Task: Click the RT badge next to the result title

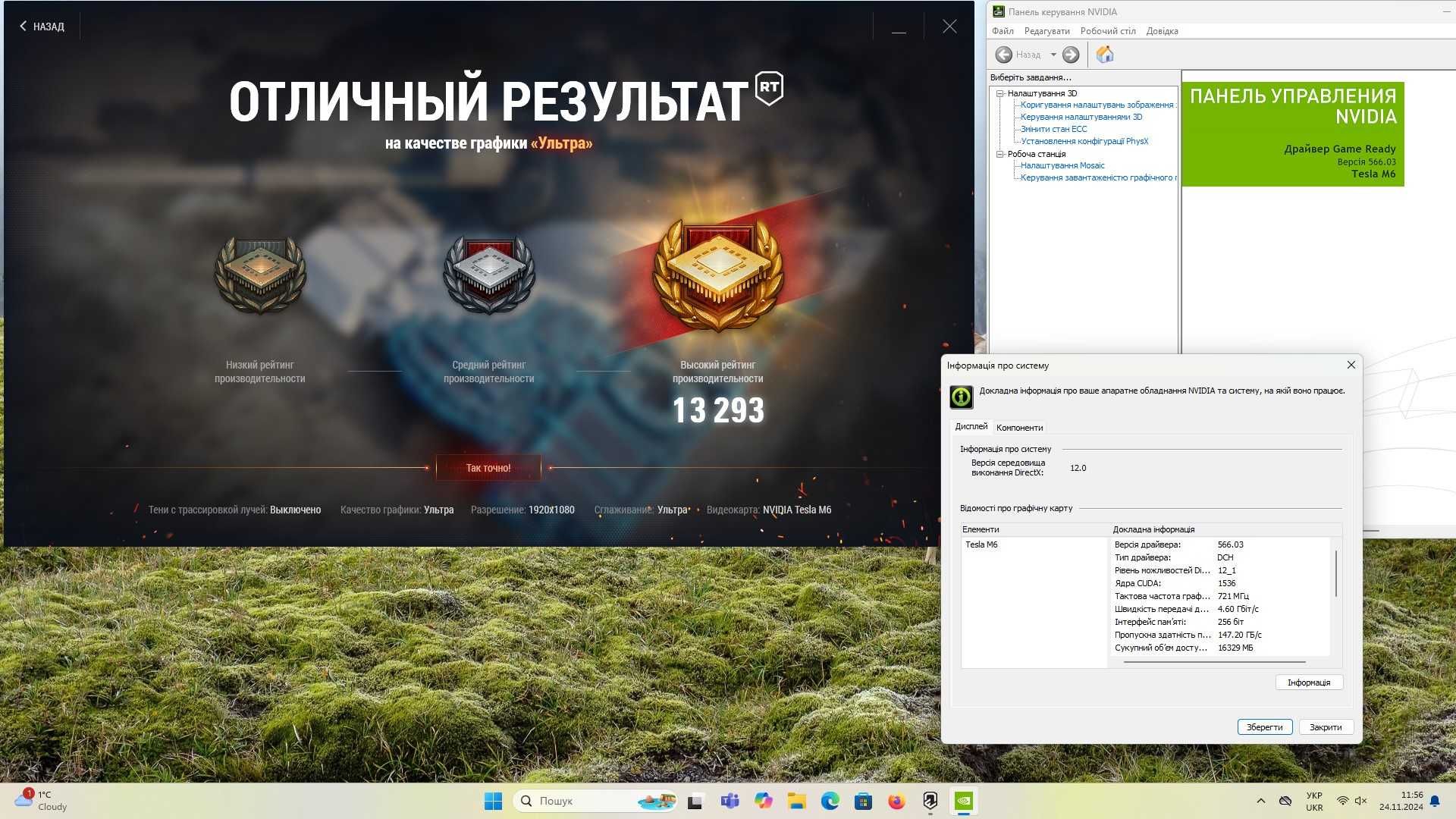Action: [x=770, y=88]
